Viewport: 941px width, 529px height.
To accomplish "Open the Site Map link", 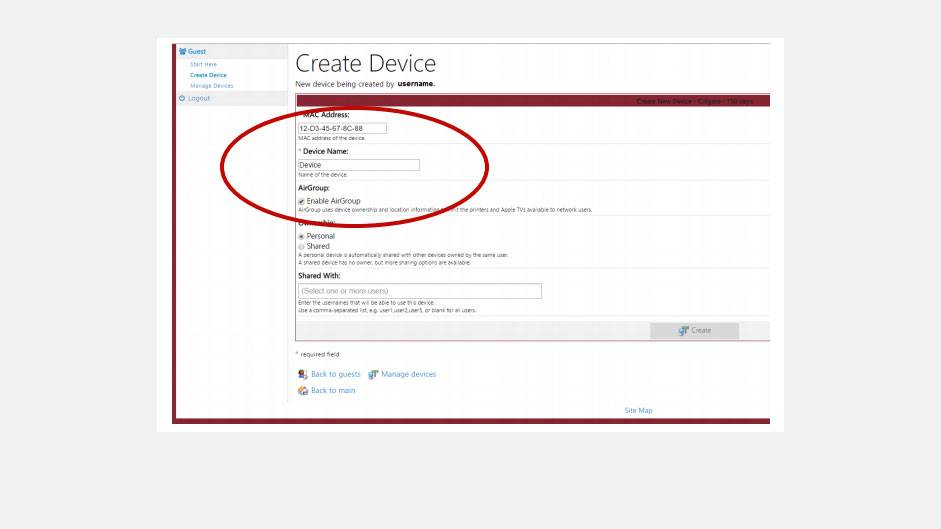I will click(x=638, y=411).
